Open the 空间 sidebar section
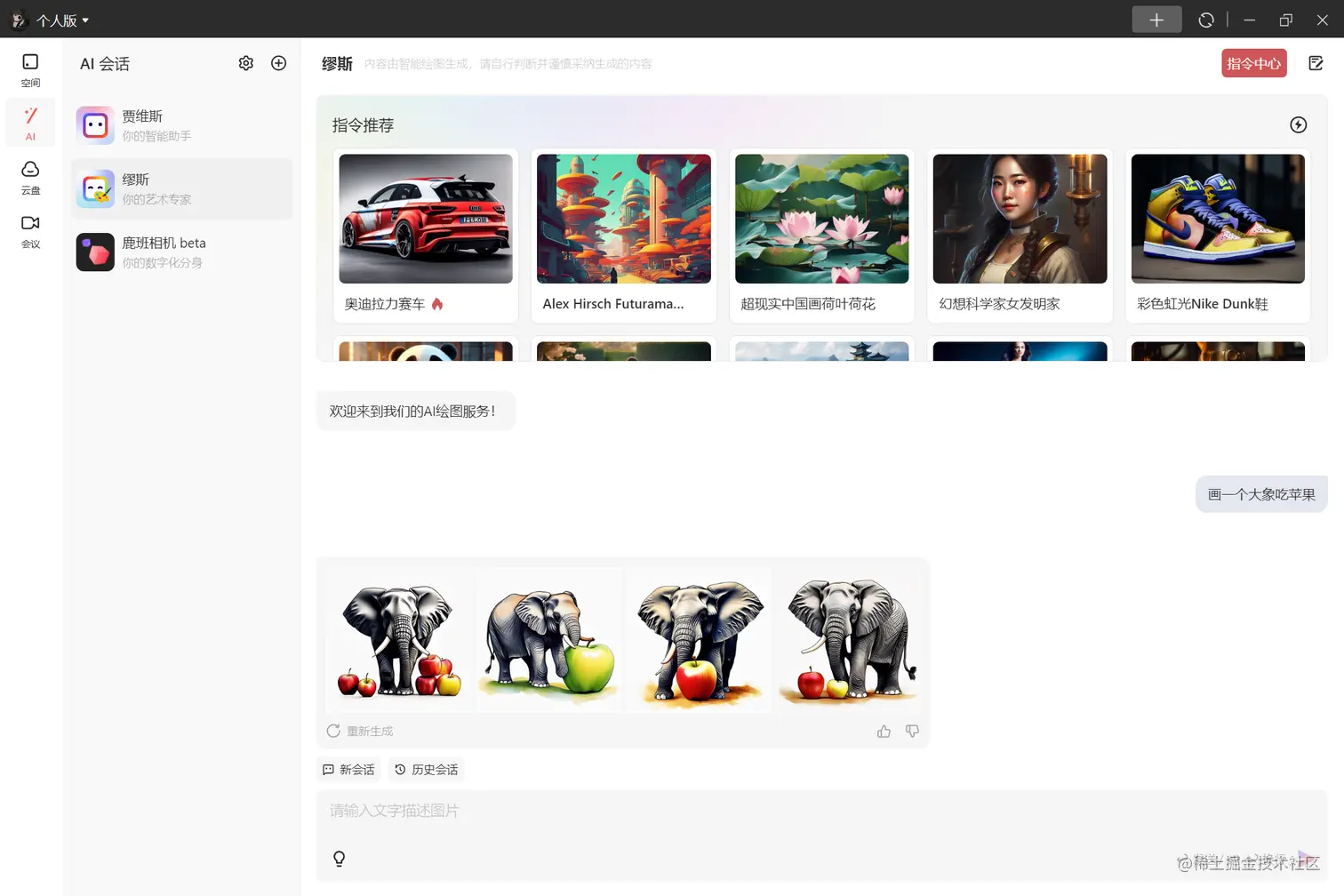Viewport: 1344px width, 896px height. [x=30, y=69]
